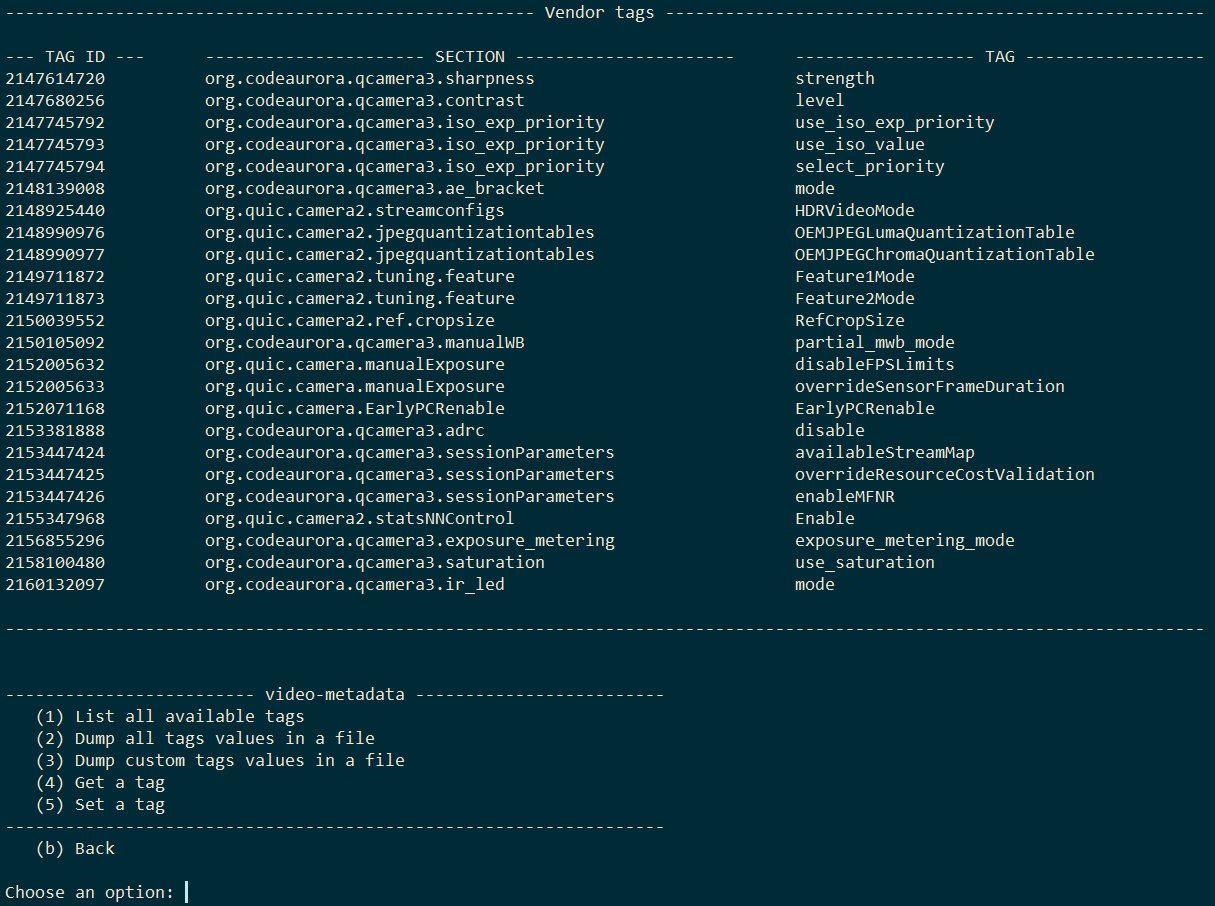The image size is (1215, 906).
Task: Click the 'exposure_metering_mode' tag name
Action: click(905, 540)
